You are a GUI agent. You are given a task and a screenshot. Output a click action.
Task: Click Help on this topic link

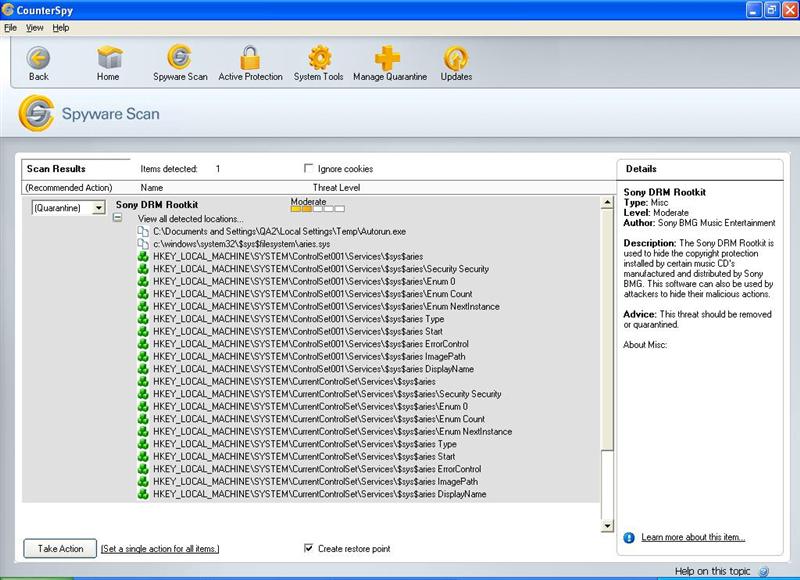click(x=712, y=571)
